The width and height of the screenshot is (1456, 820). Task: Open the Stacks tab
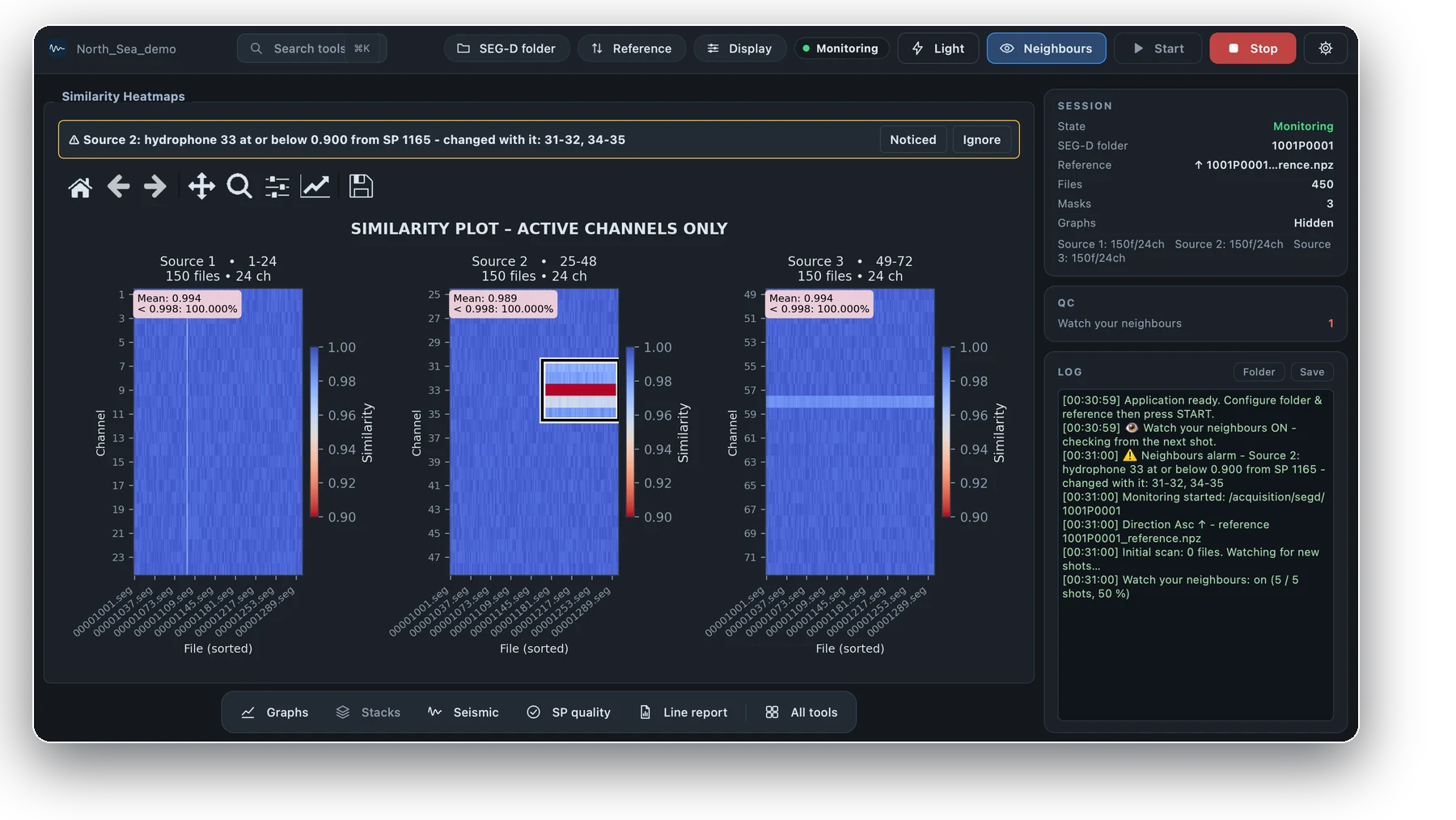(368, 712)
